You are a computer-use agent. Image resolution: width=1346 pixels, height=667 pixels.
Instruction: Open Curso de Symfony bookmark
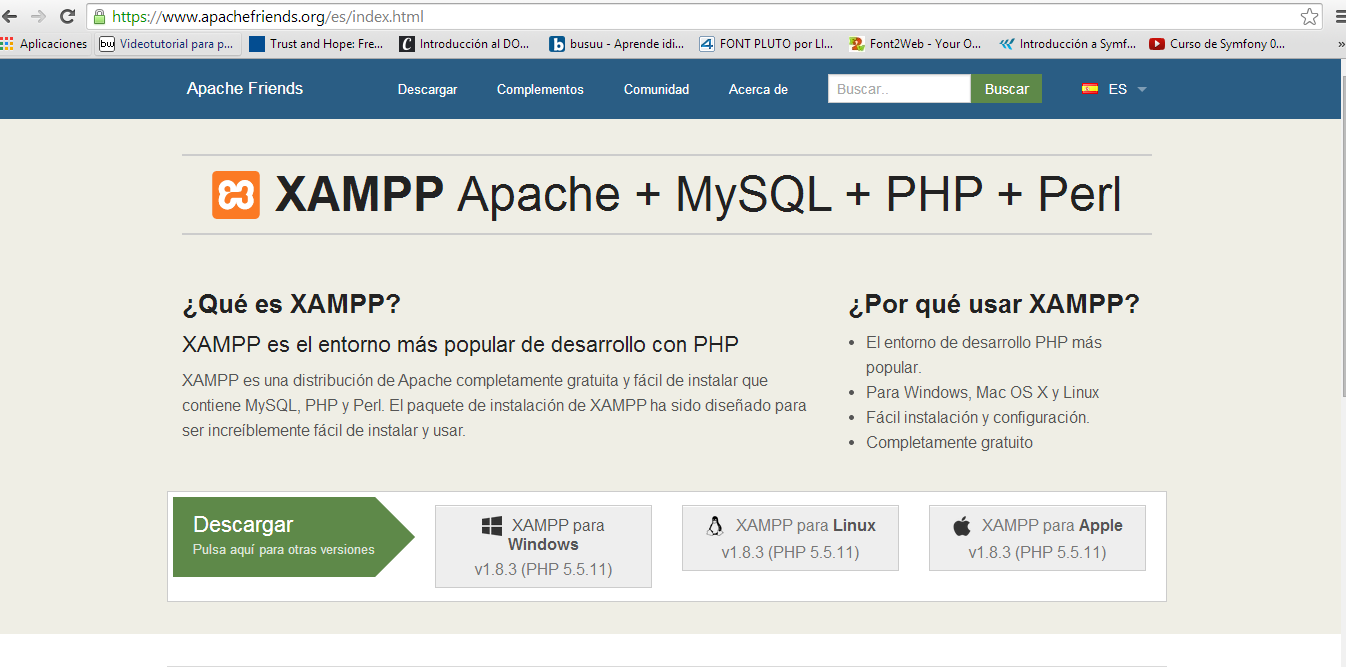1217,44
